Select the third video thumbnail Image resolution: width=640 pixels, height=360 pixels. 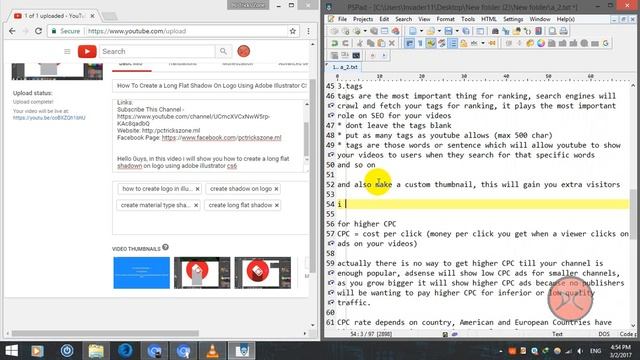coord(263,273)
